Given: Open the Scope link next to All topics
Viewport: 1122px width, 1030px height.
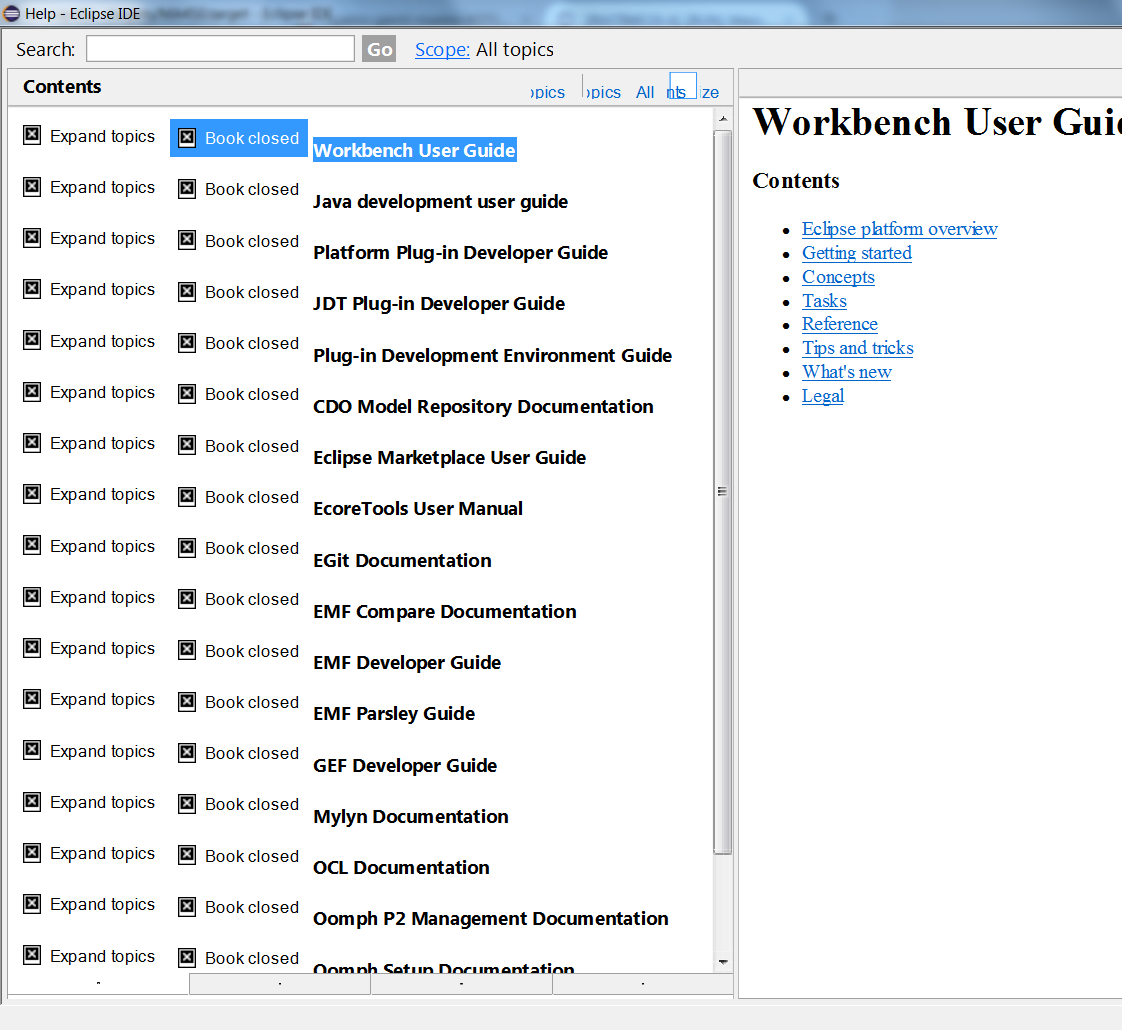Looking at the screenshot, I should [x=442, y=49].
